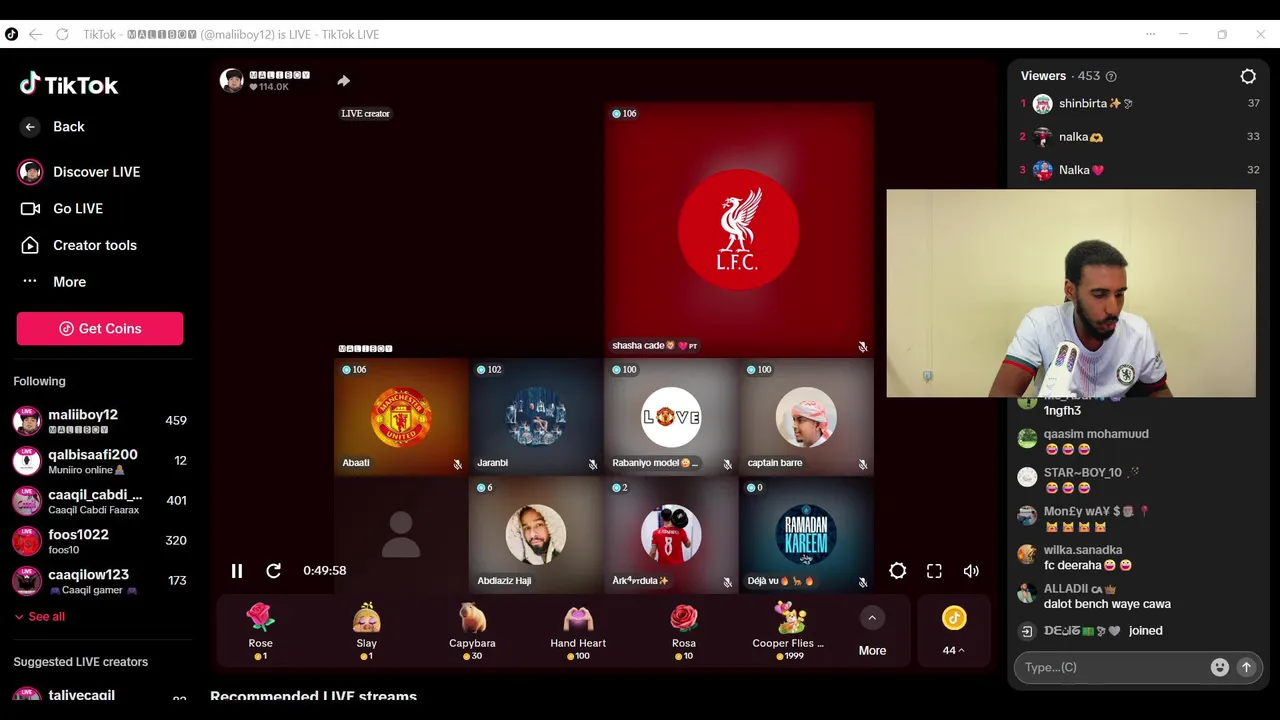The height and width of the screenshot is (720, 1280).
Task: Reload the browser page
Action: pos(62,34)
